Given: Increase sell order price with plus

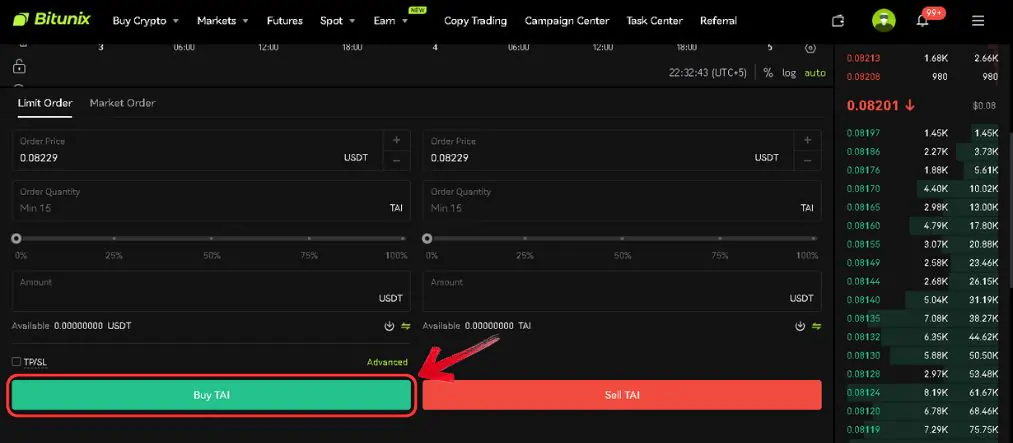Looking at the screenshot, I should click(x=808, y=140).
